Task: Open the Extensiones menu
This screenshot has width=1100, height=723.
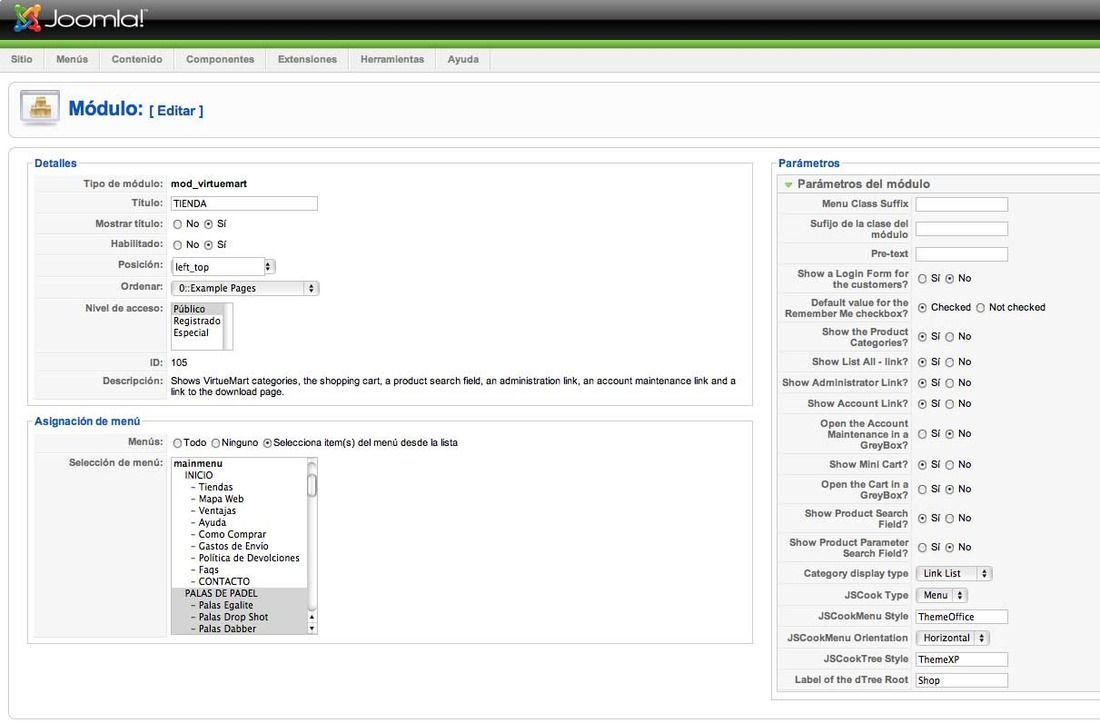Action: [307, 59]
